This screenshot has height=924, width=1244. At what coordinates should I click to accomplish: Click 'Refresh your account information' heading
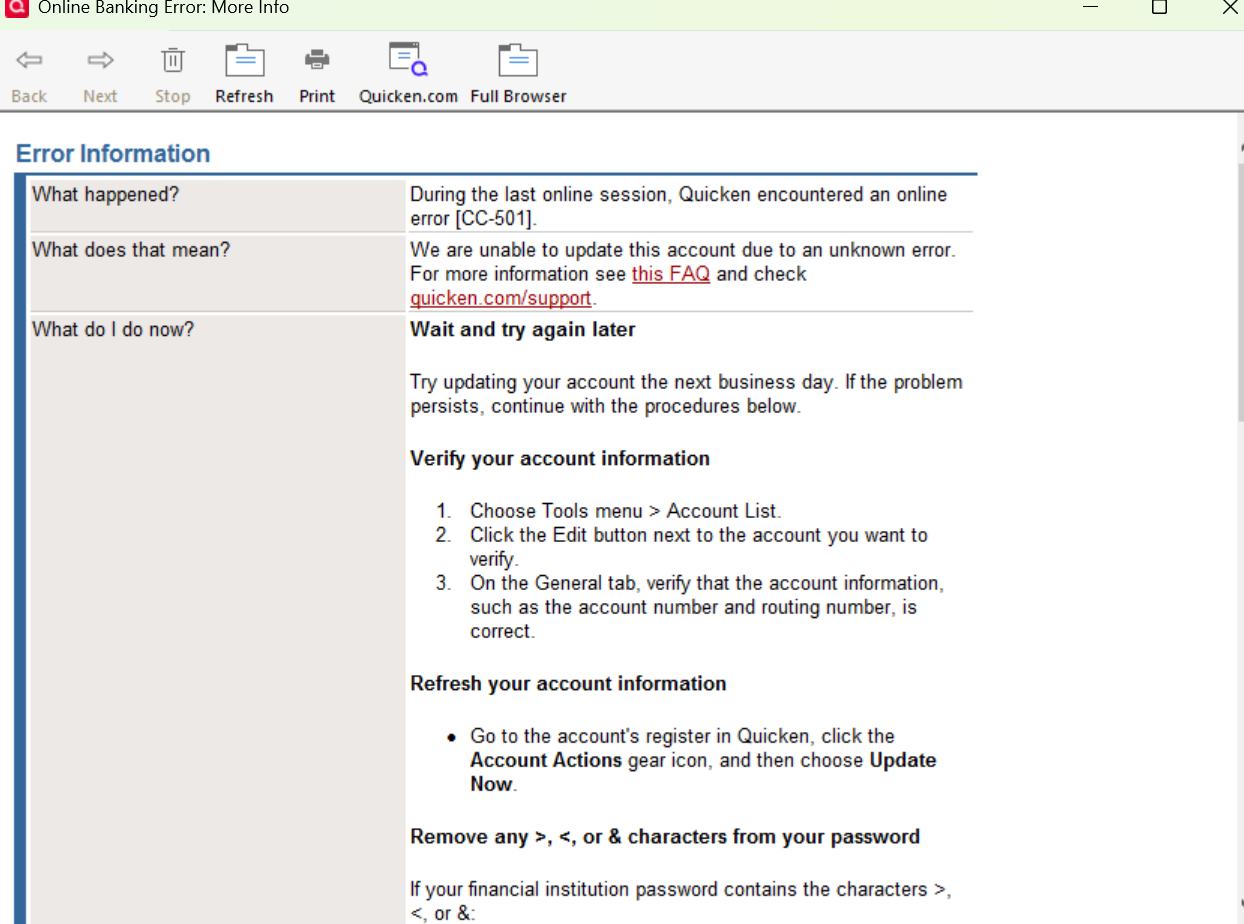click(x=568, y=683)
